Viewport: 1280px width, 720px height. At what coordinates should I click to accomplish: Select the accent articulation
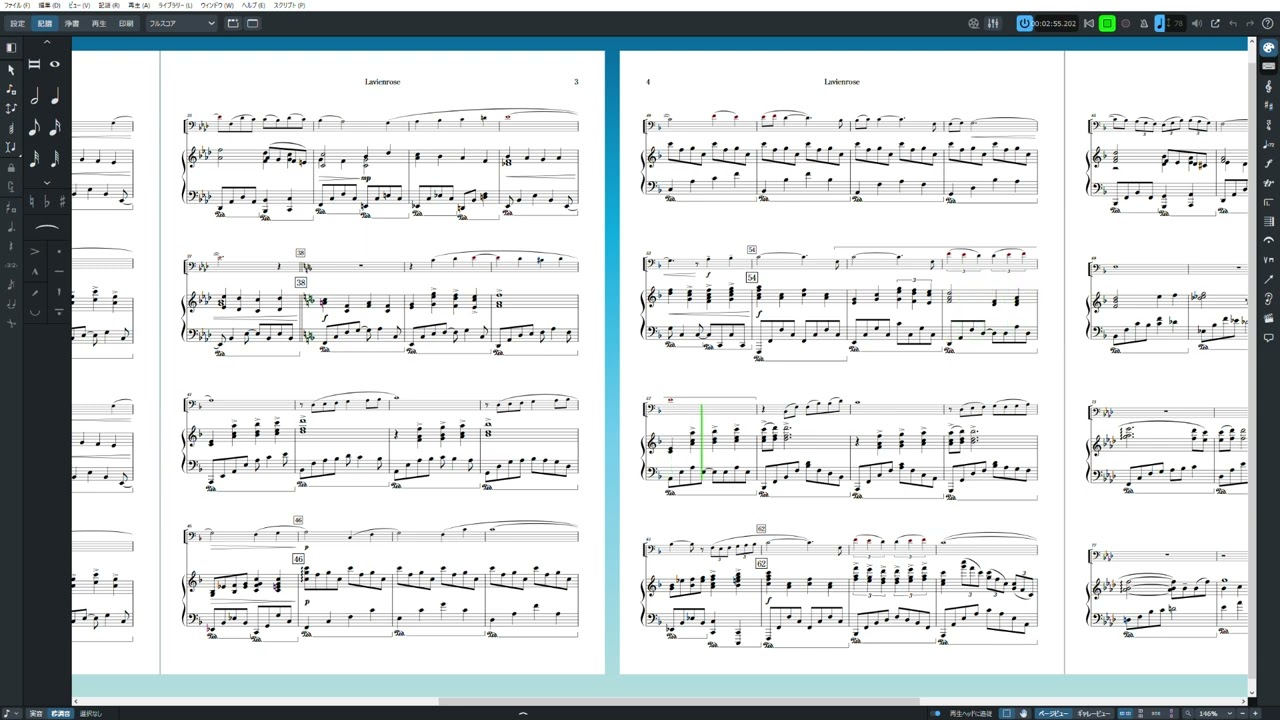click(x=35, y=251)
